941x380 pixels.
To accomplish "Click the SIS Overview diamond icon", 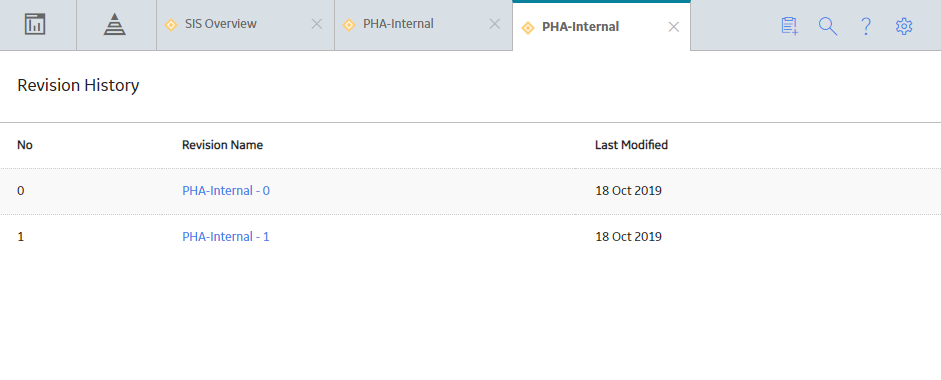I will coord(171,25).
